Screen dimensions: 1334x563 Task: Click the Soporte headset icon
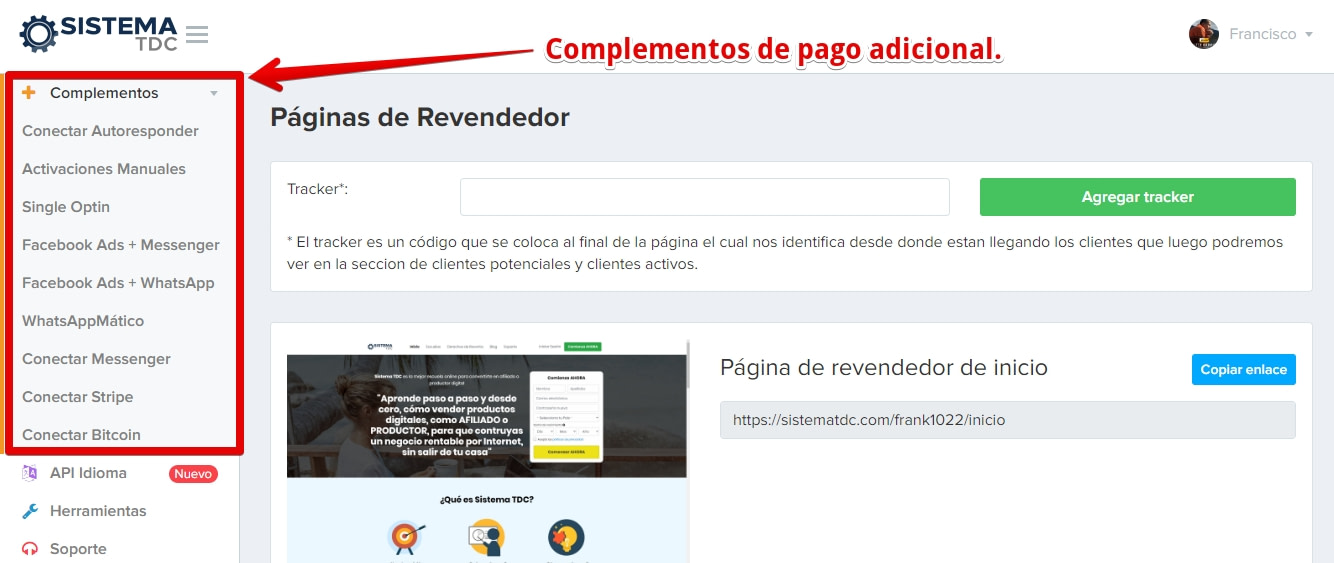[x=30, y=549]
